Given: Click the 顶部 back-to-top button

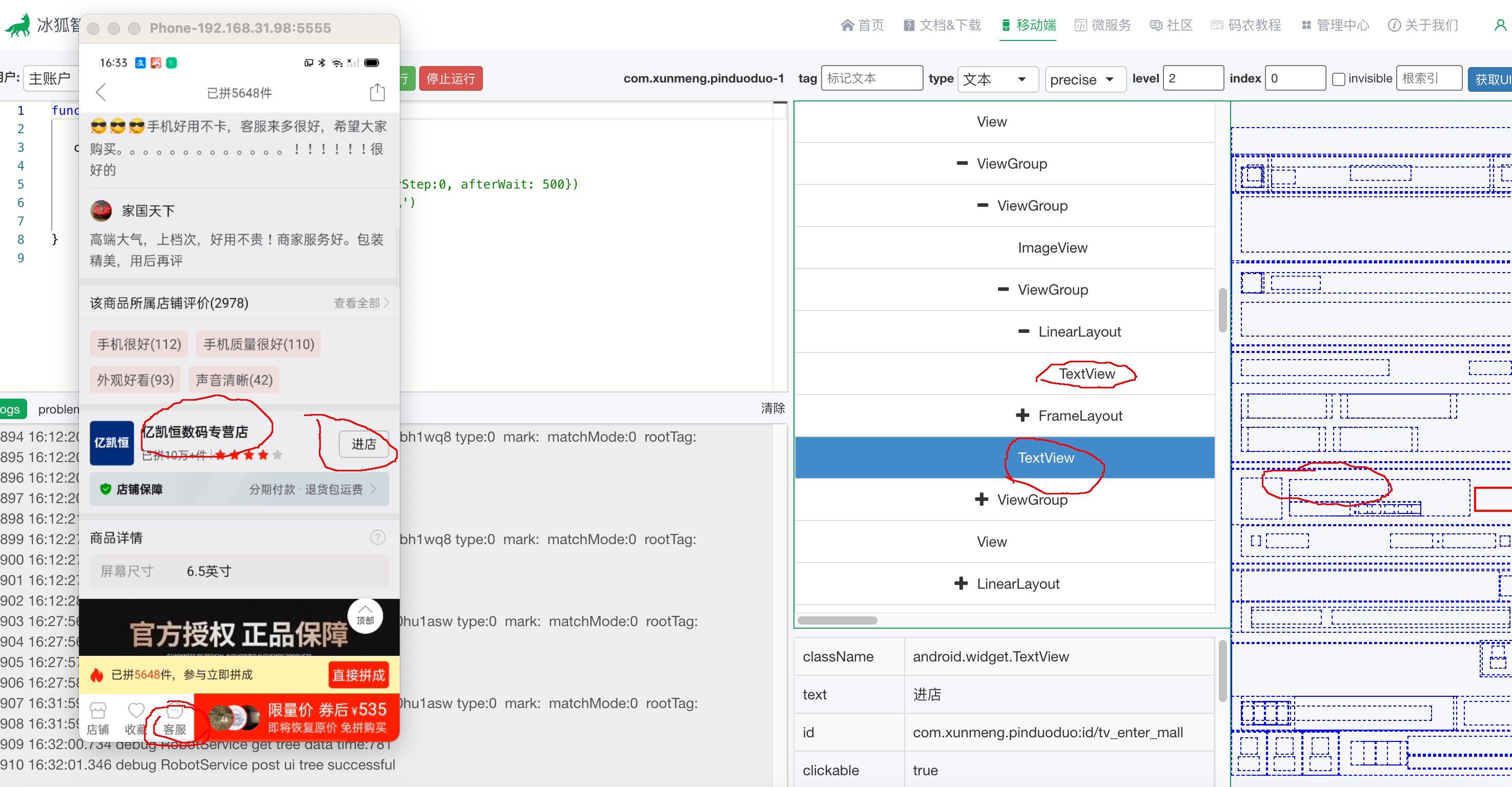Looking at the screenshot, I should coord(365,616).
